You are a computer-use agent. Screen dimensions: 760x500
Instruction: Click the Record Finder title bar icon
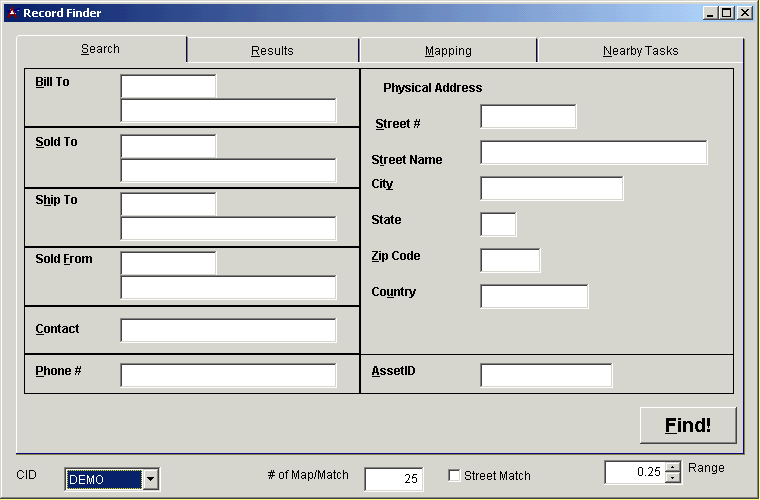12,13
